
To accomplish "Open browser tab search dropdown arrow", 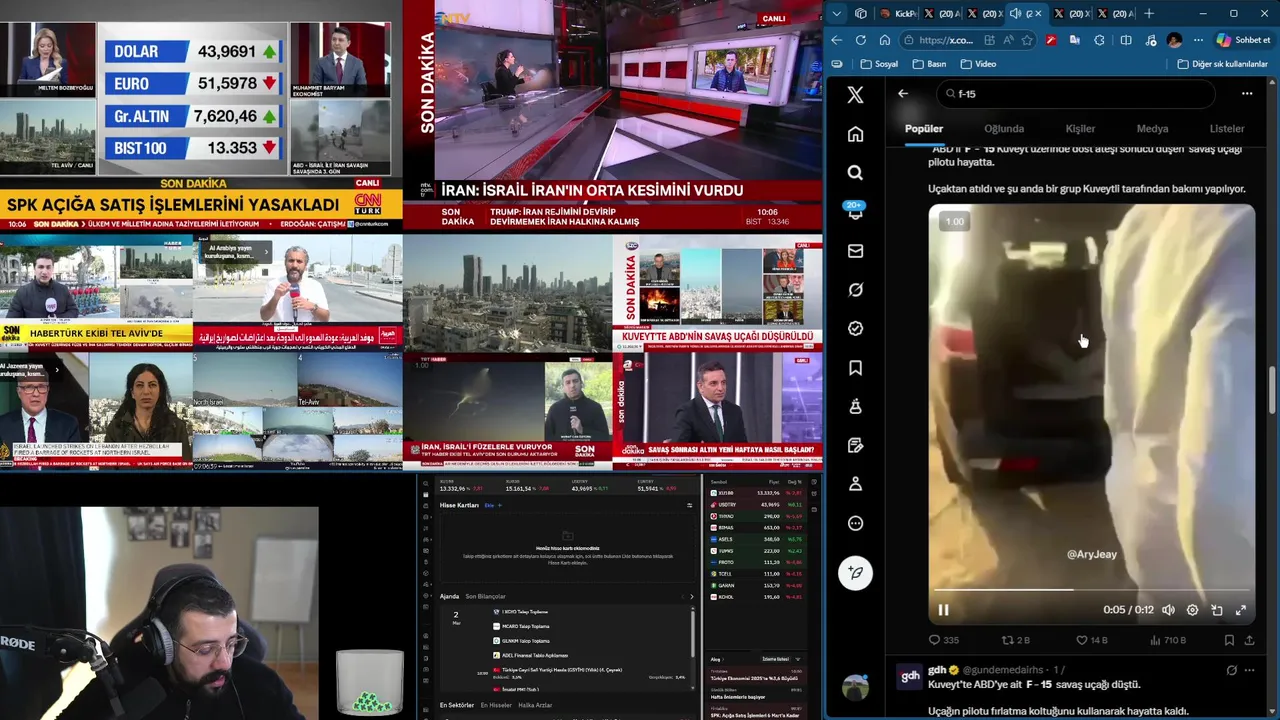I will click(837, 14).
